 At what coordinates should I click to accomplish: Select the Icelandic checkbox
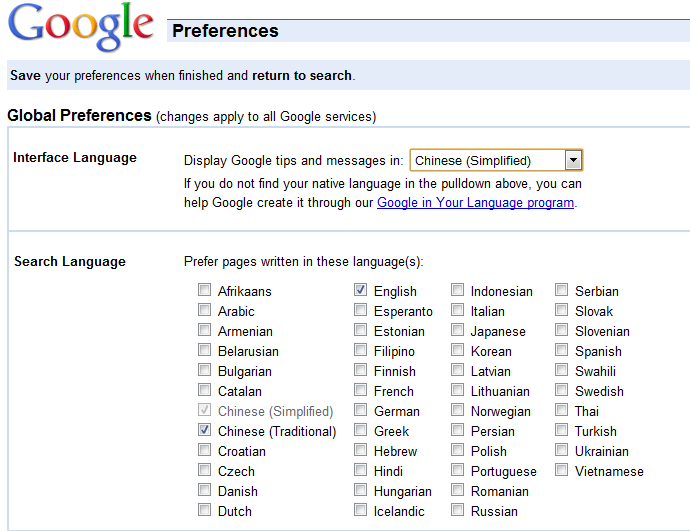(x=360, y=509)
